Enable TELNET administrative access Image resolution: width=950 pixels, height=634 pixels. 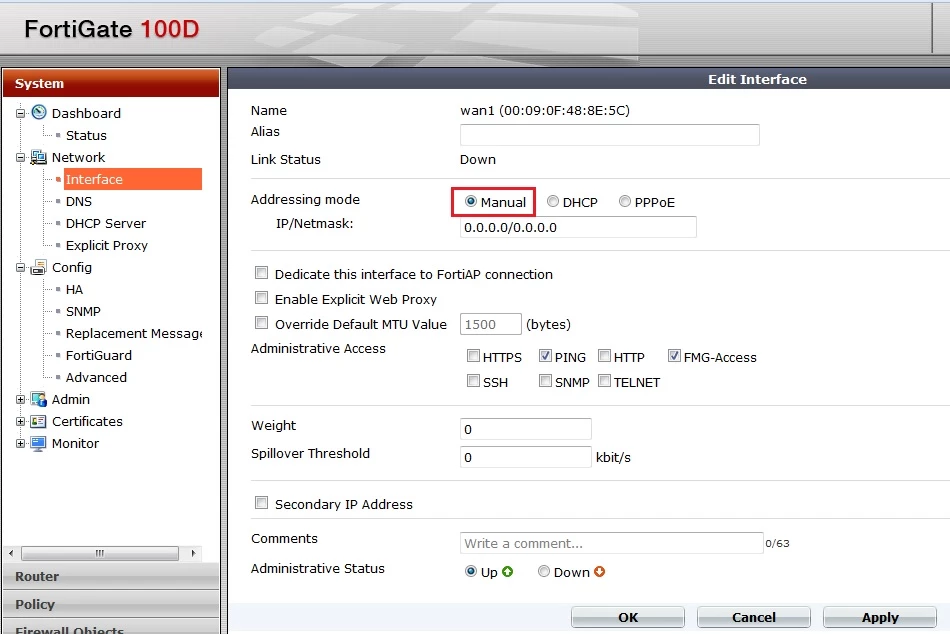[x=604, y=381]
